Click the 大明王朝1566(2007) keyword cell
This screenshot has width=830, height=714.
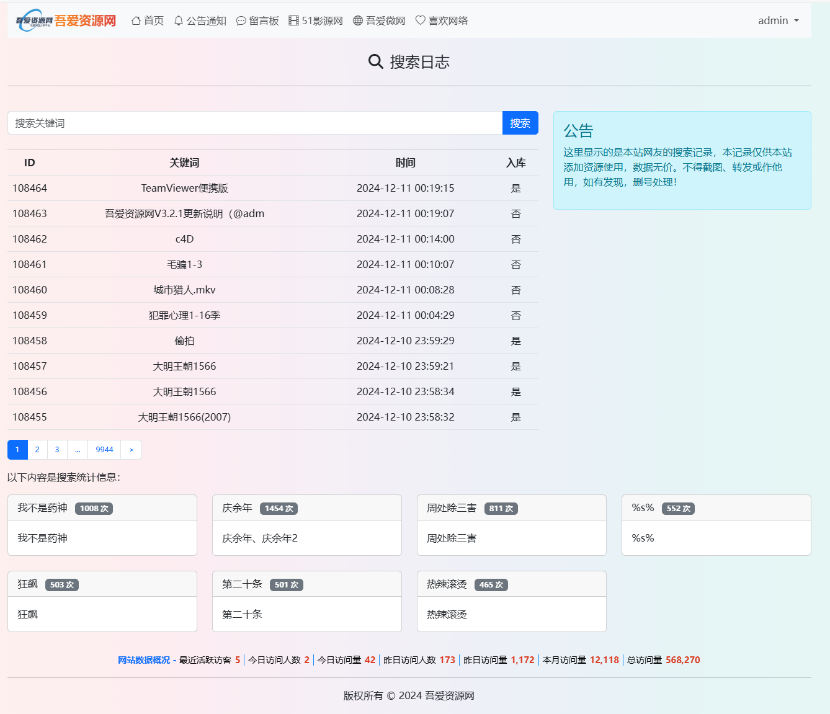[184, 417]
